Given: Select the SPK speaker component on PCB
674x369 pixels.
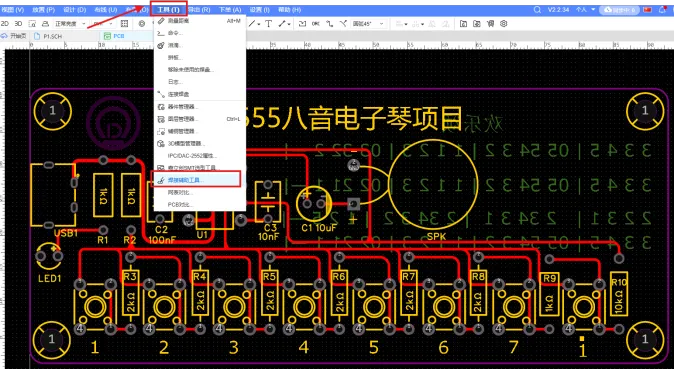Looking at the screenshot, I should pos(432,184).
